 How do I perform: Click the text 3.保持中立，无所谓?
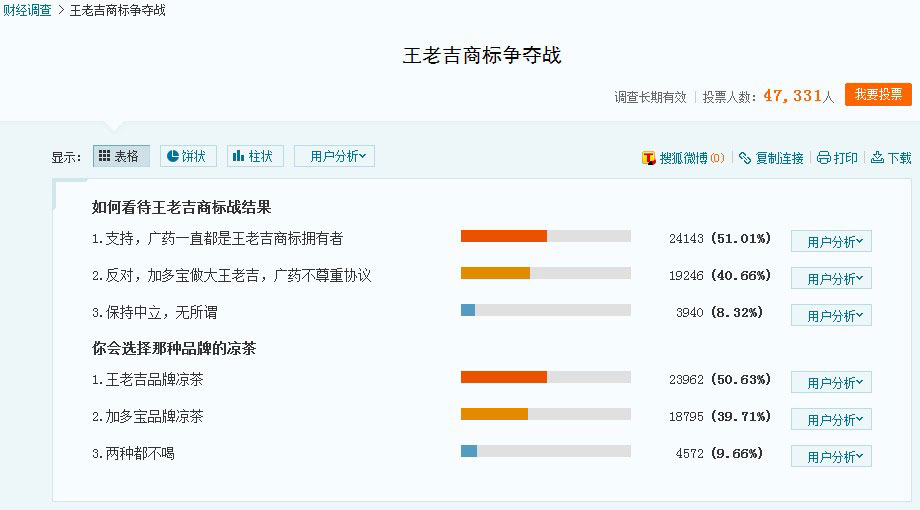click(155, 312)
